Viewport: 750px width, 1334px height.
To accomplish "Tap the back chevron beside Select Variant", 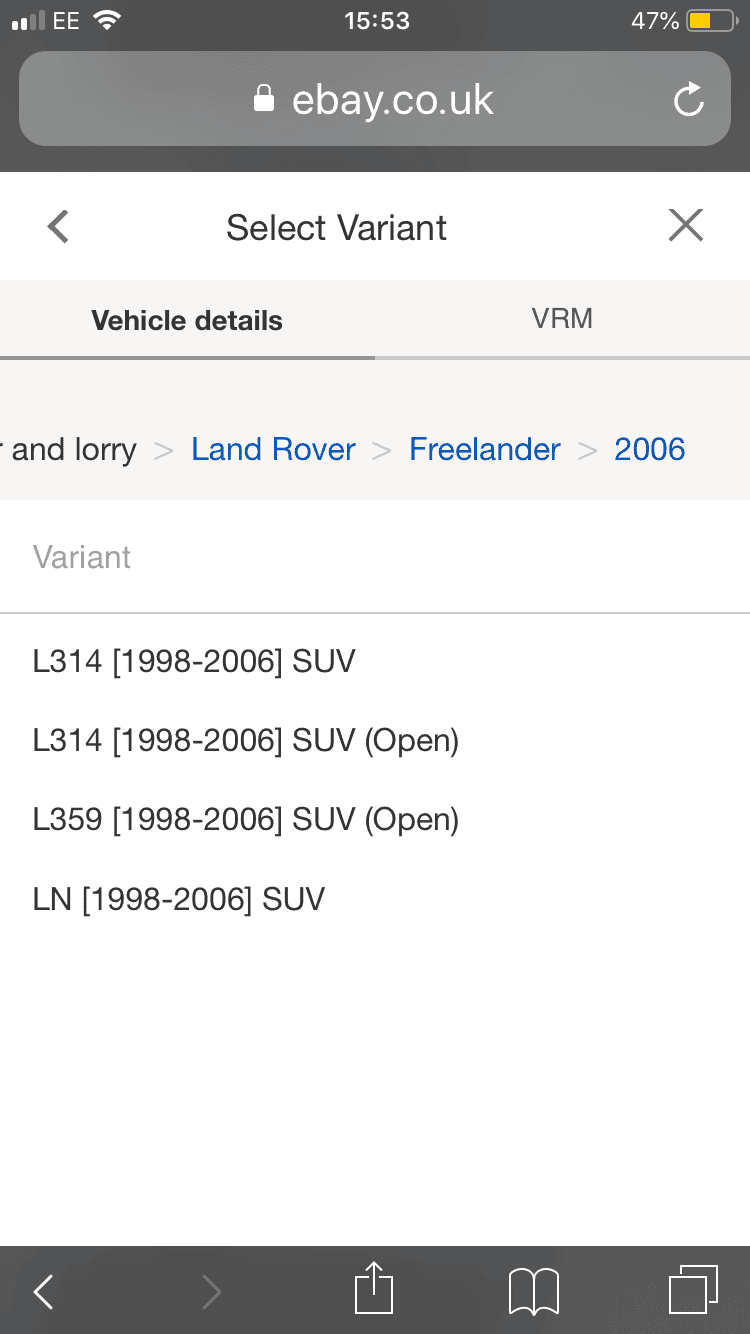I will (x=58, y=226).
